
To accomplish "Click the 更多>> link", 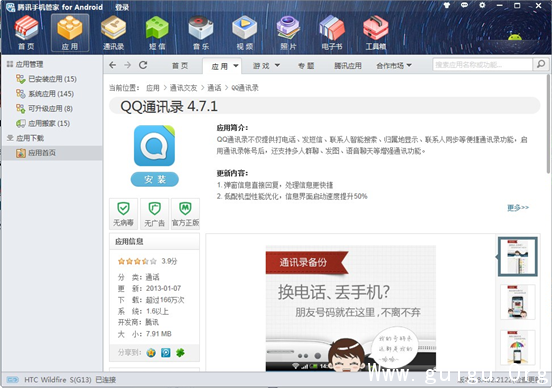I will pyautogui.click(x=518, y=207).
